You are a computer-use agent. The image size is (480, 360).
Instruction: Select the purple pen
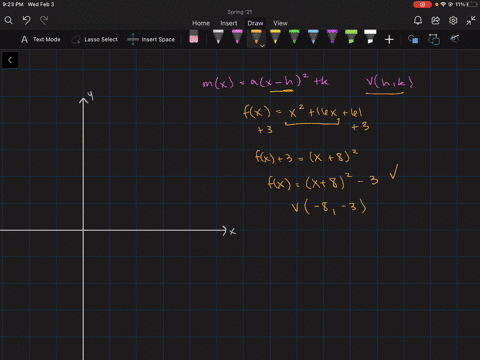(332, 37)
